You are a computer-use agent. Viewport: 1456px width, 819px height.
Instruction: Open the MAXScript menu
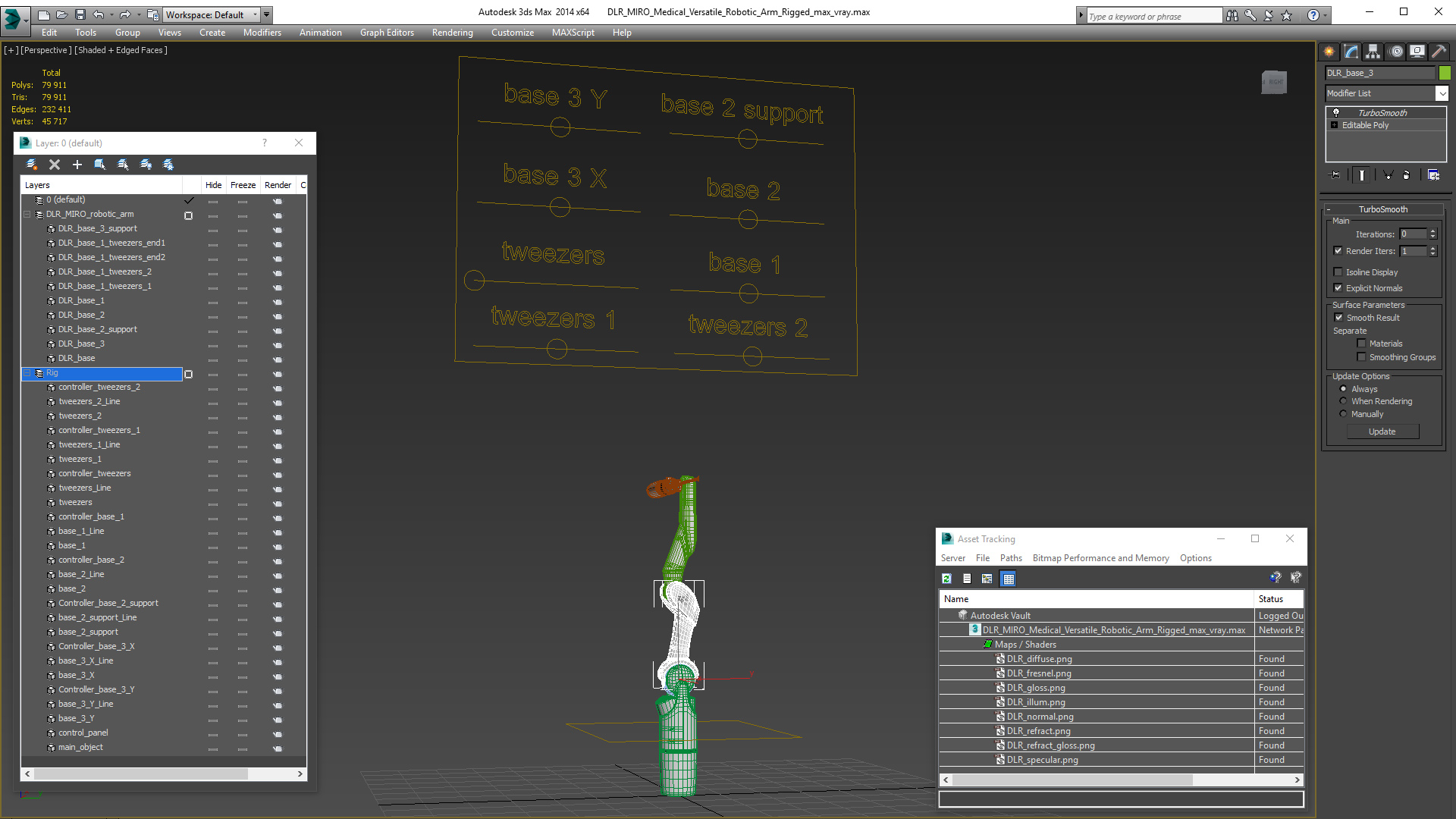(x=573, y=33)
